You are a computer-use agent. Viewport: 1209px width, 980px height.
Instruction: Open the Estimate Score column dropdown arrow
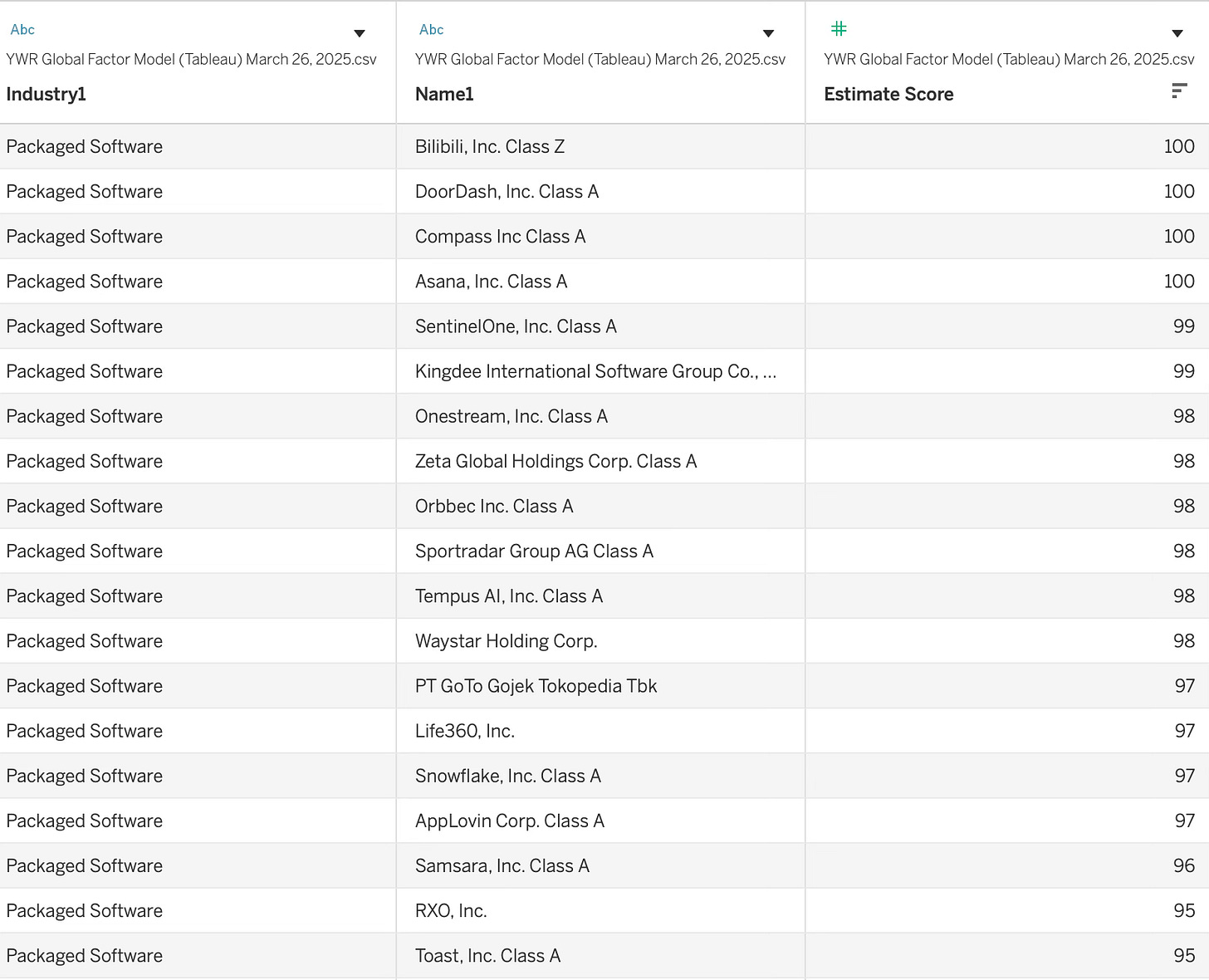point(1177,33)
